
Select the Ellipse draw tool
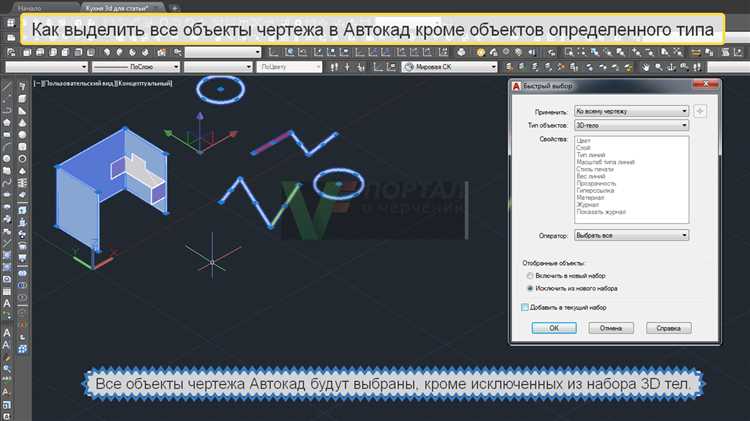(x=7, y=194)
